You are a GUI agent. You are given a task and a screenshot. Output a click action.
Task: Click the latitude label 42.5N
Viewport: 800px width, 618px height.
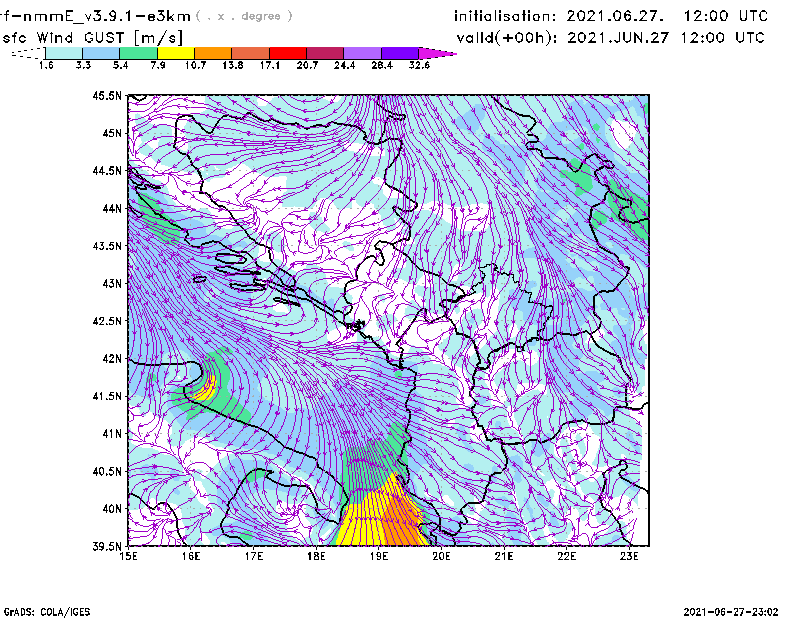[107, 321]
